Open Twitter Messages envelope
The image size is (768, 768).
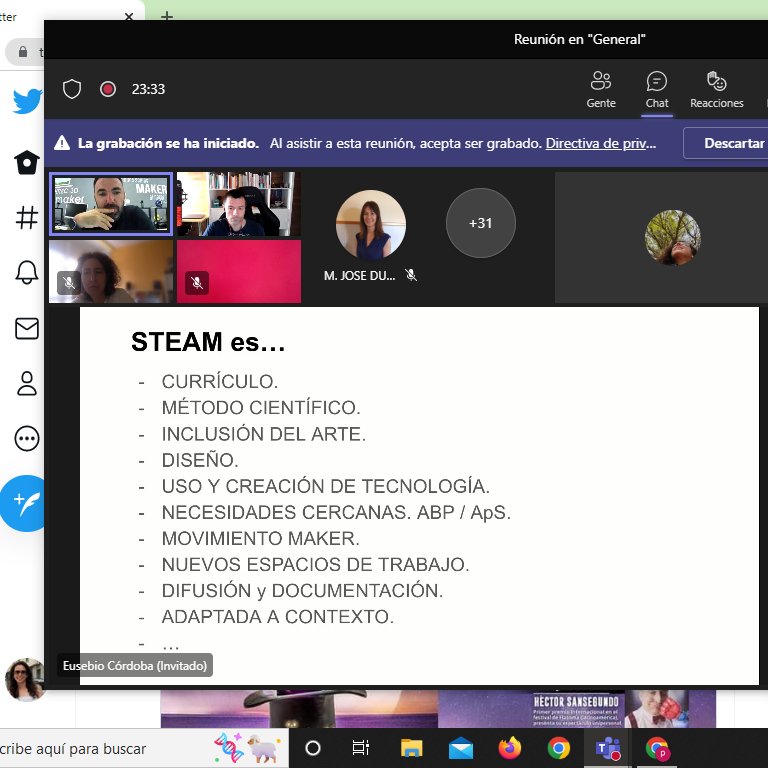[27, 329]
